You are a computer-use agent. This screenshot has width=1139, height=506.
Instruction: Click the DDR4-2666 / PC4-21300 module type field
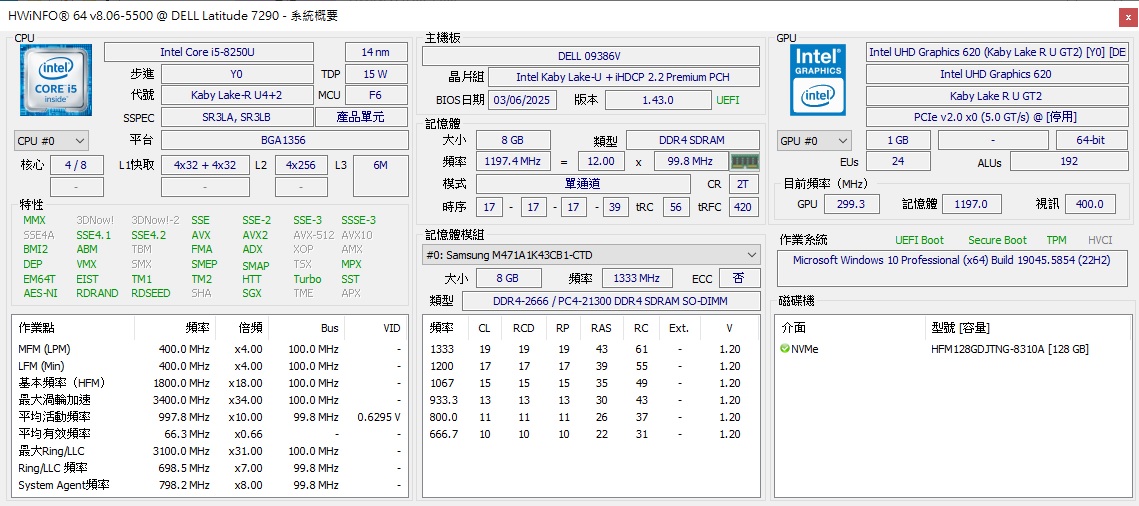tap(610, 301)
